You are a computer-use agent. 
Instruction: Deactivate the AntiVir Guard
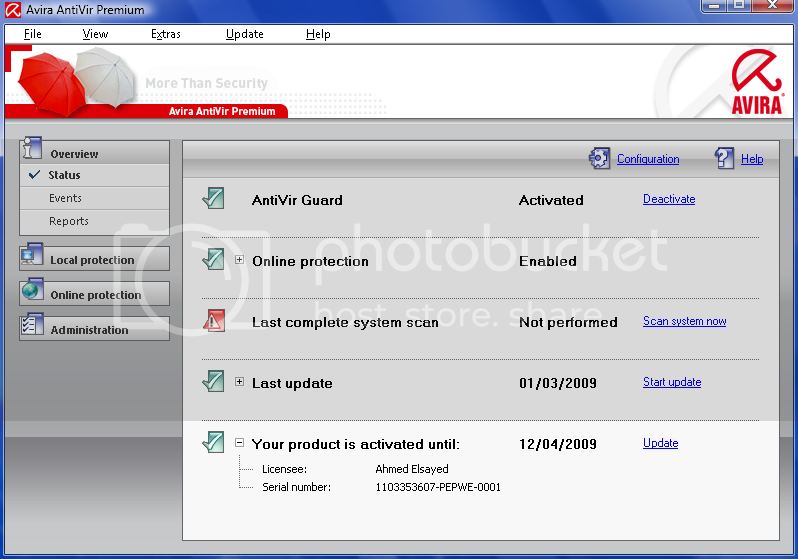668,199
